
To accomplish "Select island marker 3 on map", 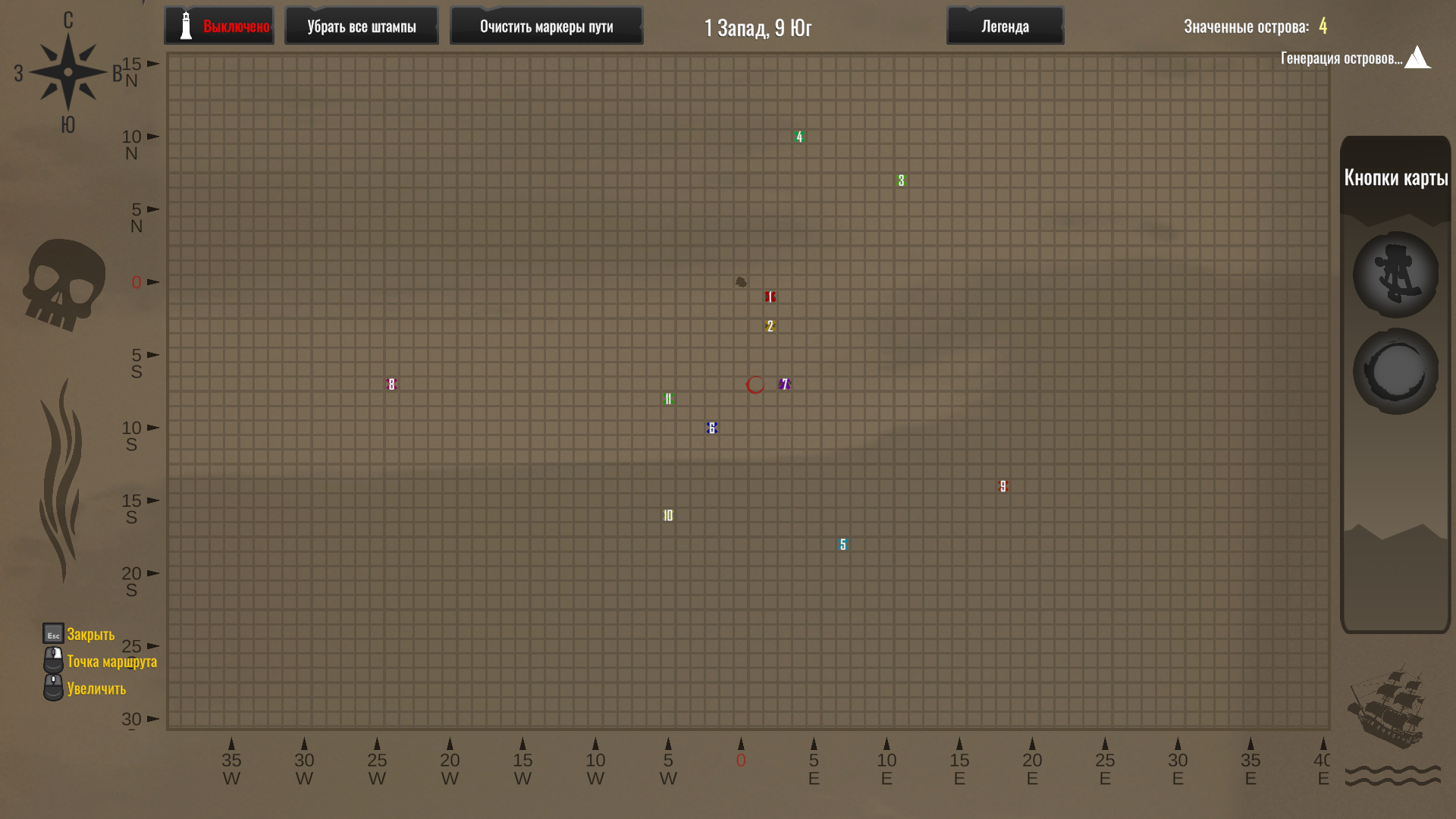I will (x=901, y=180).
